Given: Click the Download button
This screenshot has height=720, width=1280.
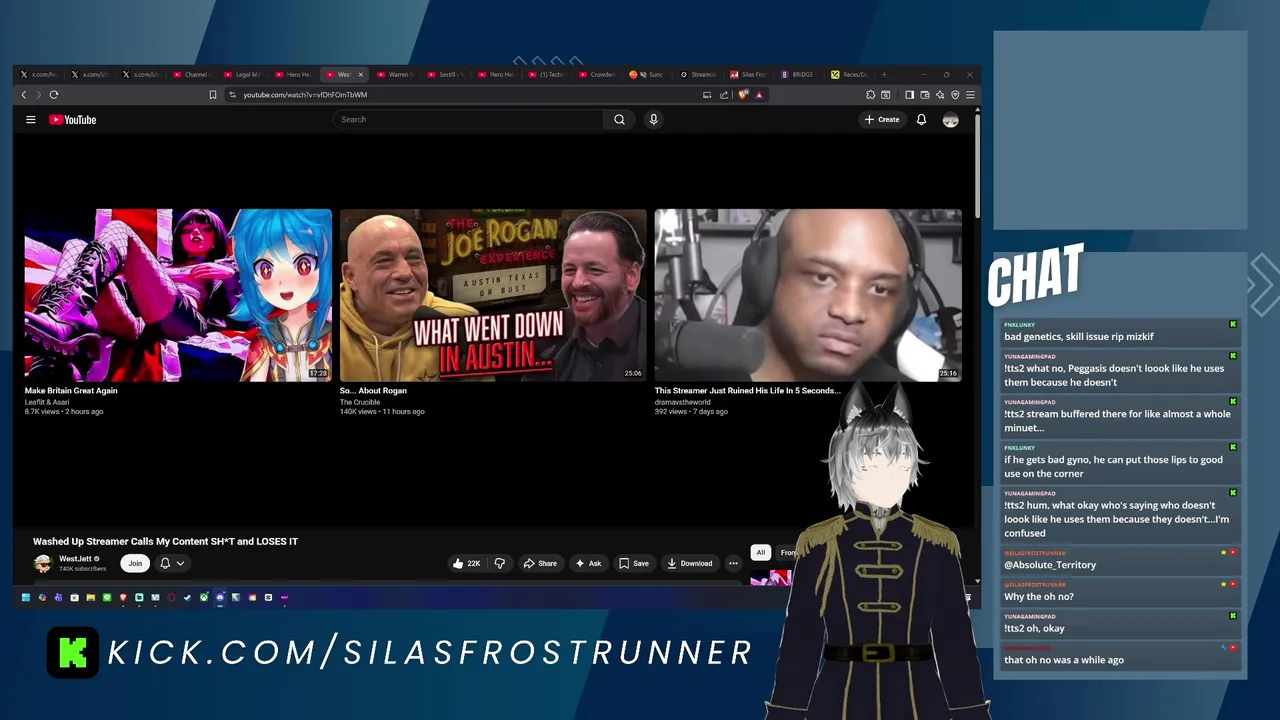Looking at the screenshot, I should coord(690,563).
